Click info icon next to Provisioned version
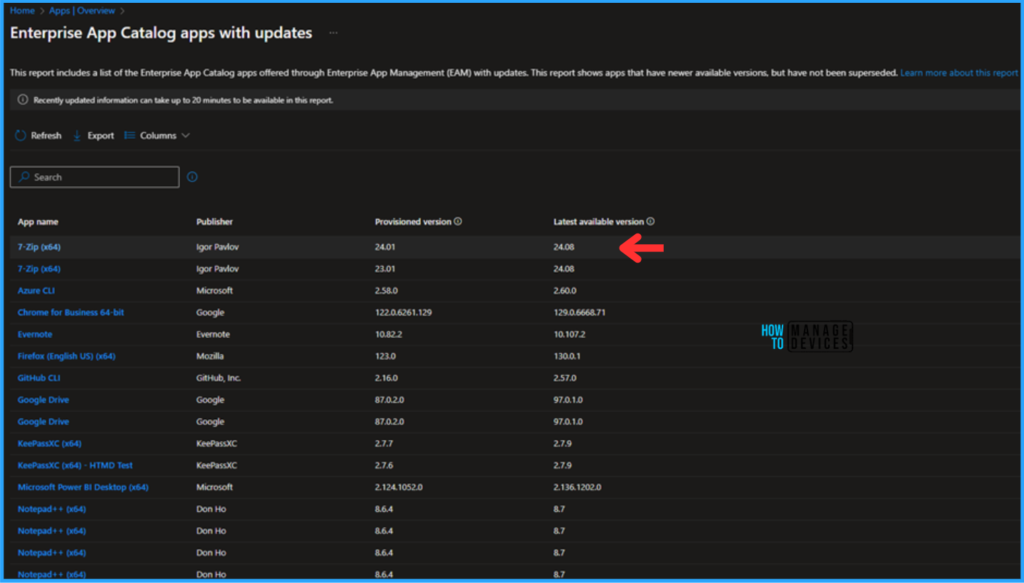1024x583 pixels. coord(458,221)
